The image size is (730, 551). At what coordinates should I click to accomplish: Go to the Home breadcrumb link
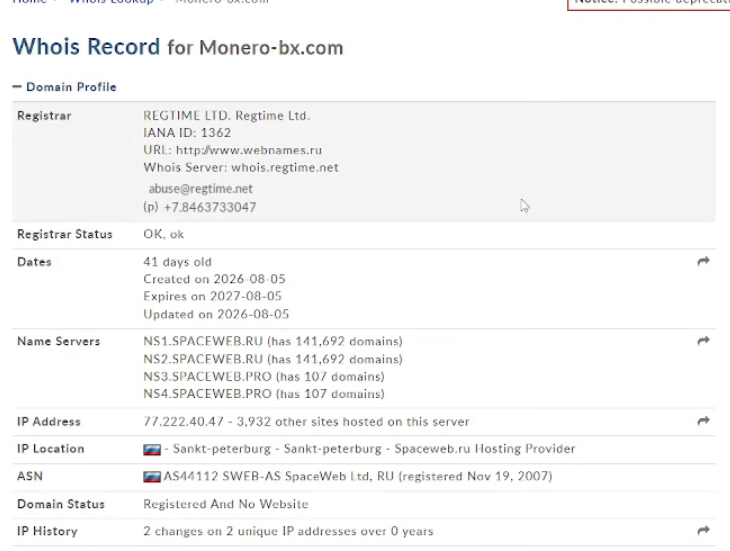[x=30, y=2]
